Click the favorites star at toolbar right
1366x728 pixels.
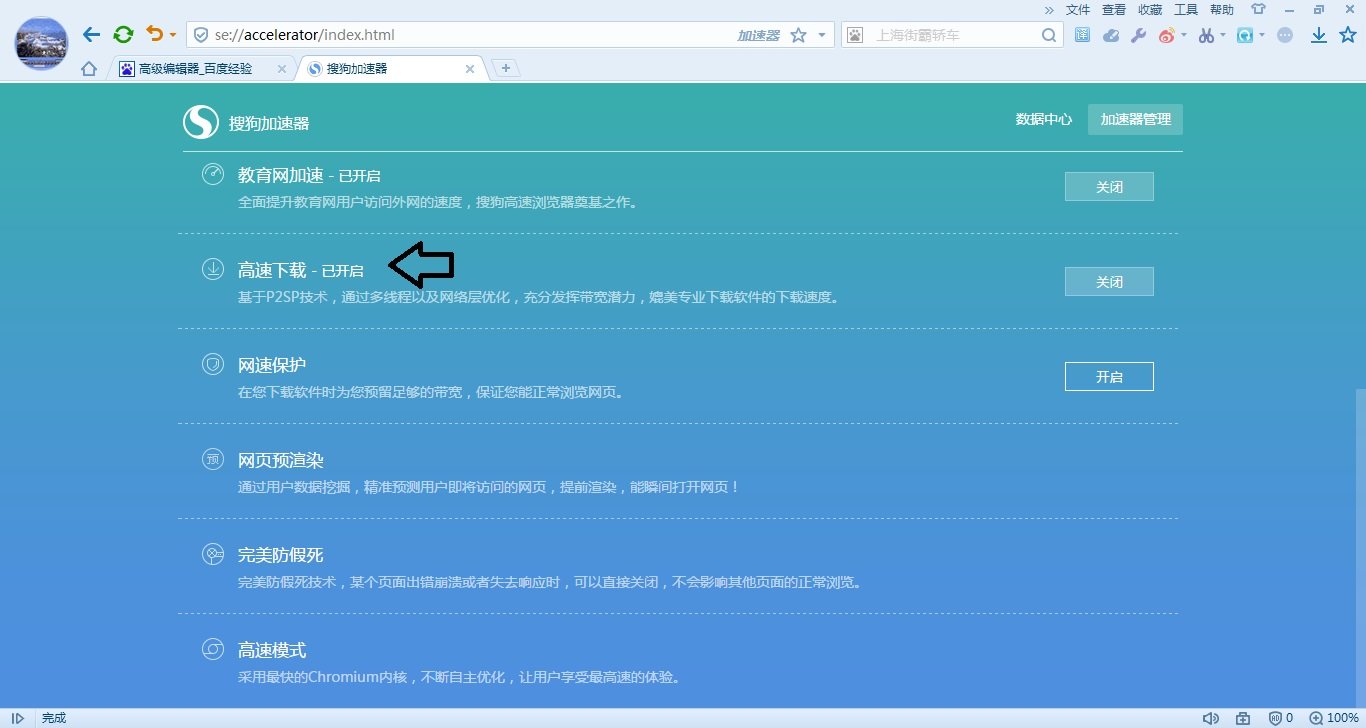(x=1348, y=34)
